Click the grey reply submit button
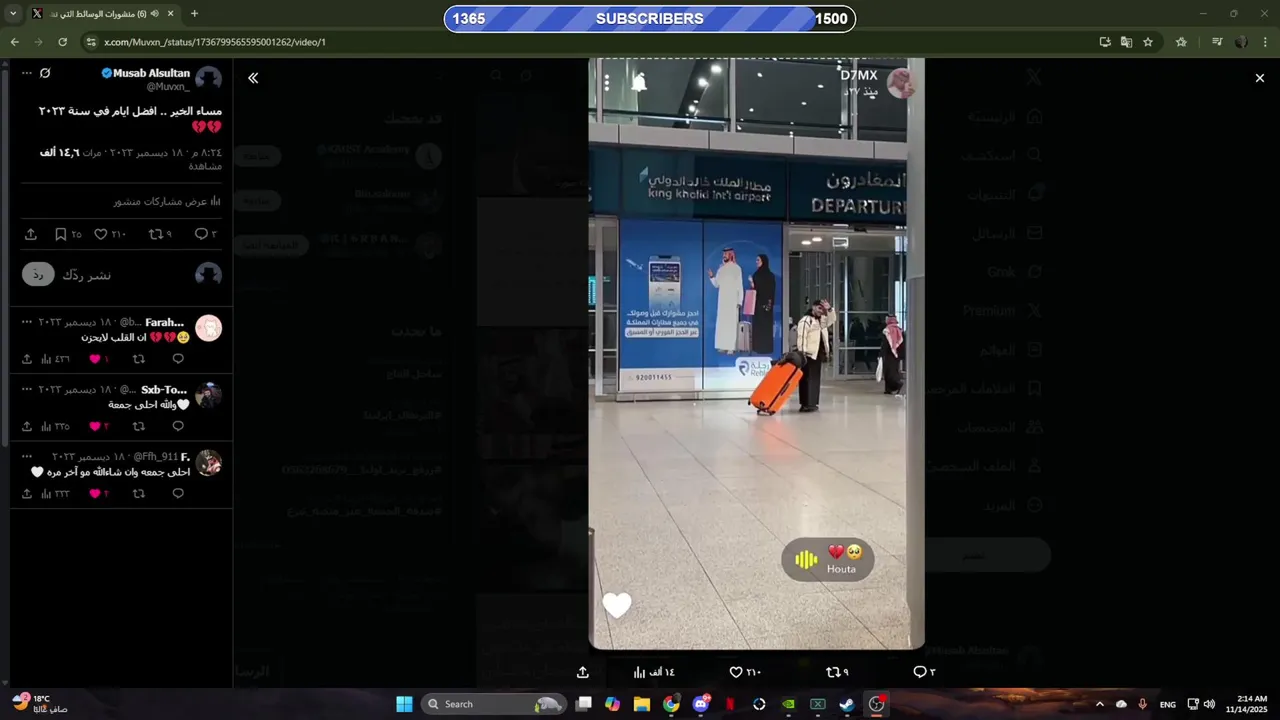The image size is (1280, 720). tap(38, 274)
